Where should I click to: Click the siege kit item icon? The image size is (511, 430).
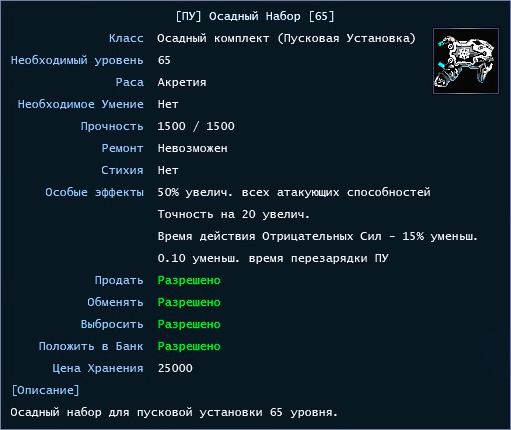pyautogui.click(x=466, y=61)
